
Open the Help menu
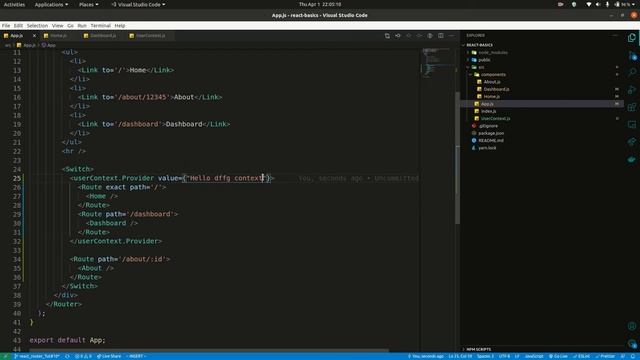[x=120, y=25]
